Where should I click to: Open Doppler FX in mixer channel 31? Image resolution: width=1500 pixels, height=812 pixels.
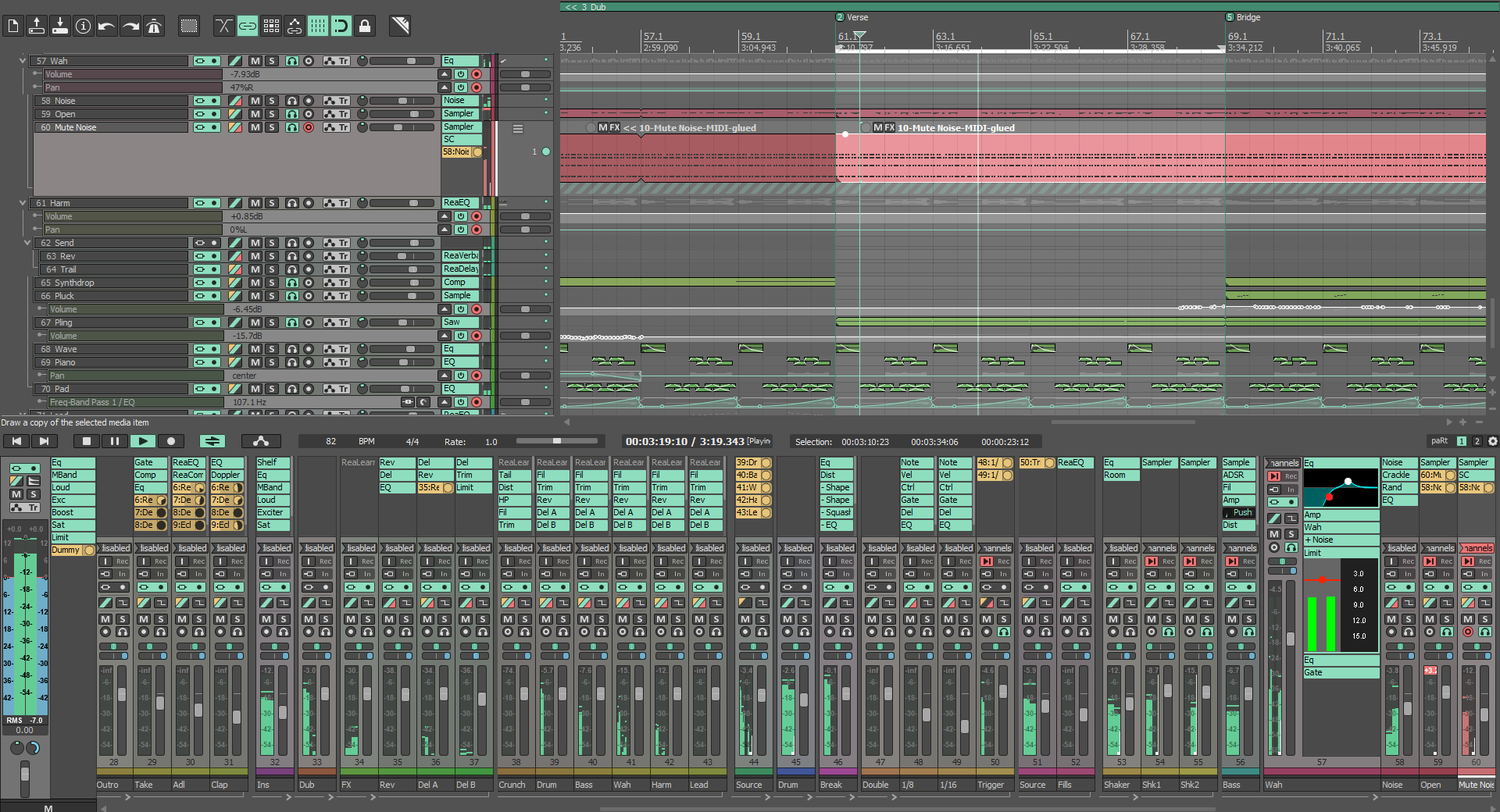coord(228,475)
